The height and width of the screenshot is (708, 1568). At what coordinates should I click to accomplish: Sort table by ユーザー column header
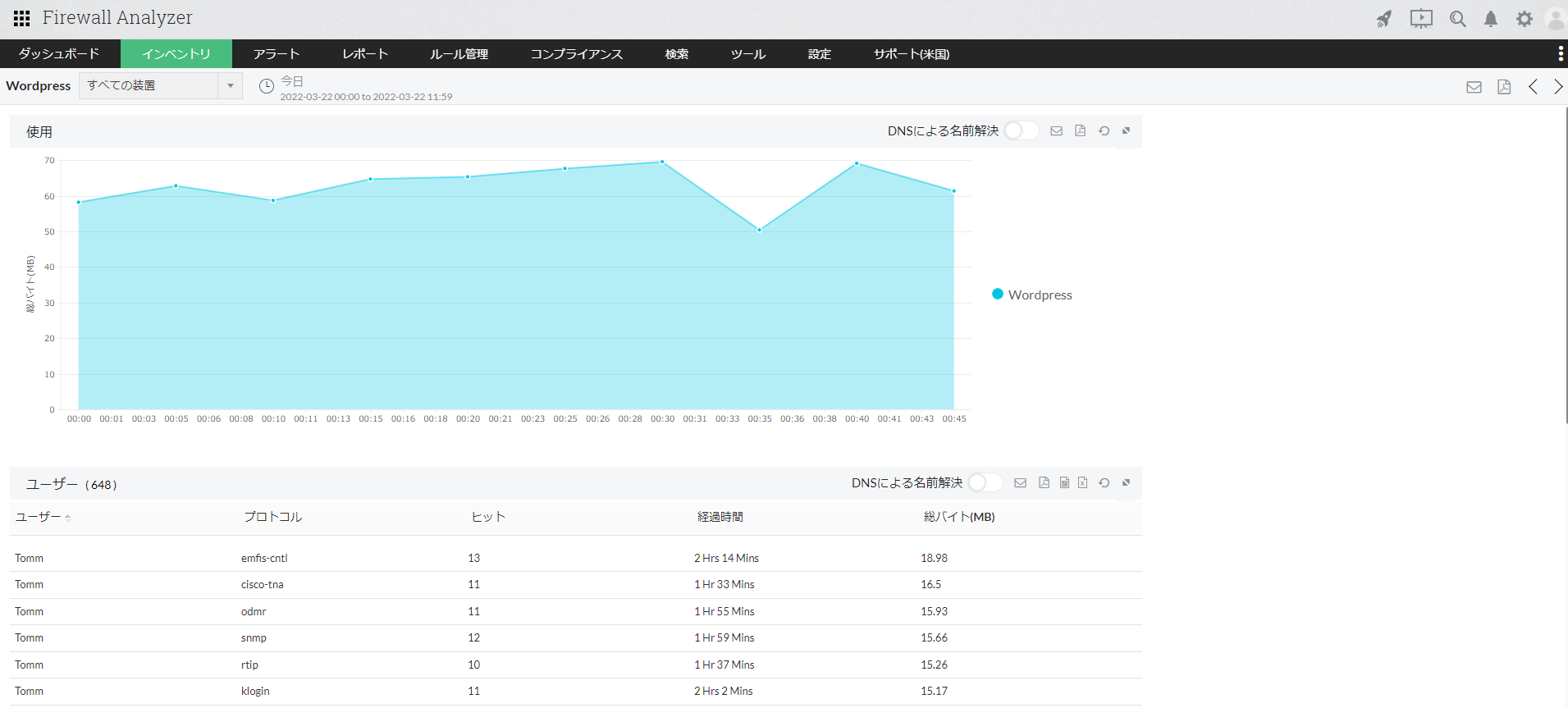tap(39, 517)
